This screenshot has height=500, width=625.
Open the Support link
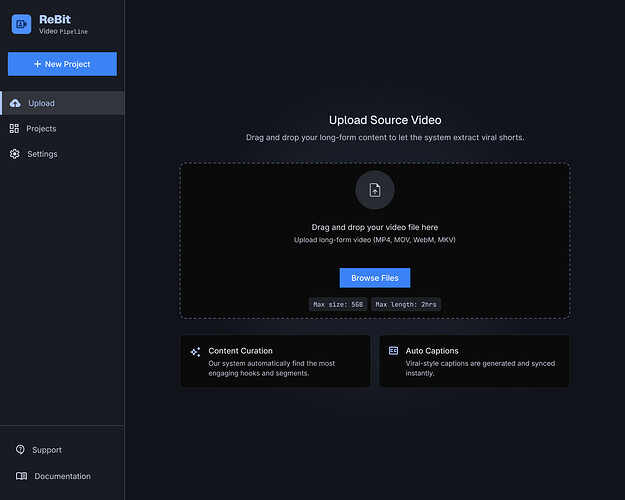39,450
